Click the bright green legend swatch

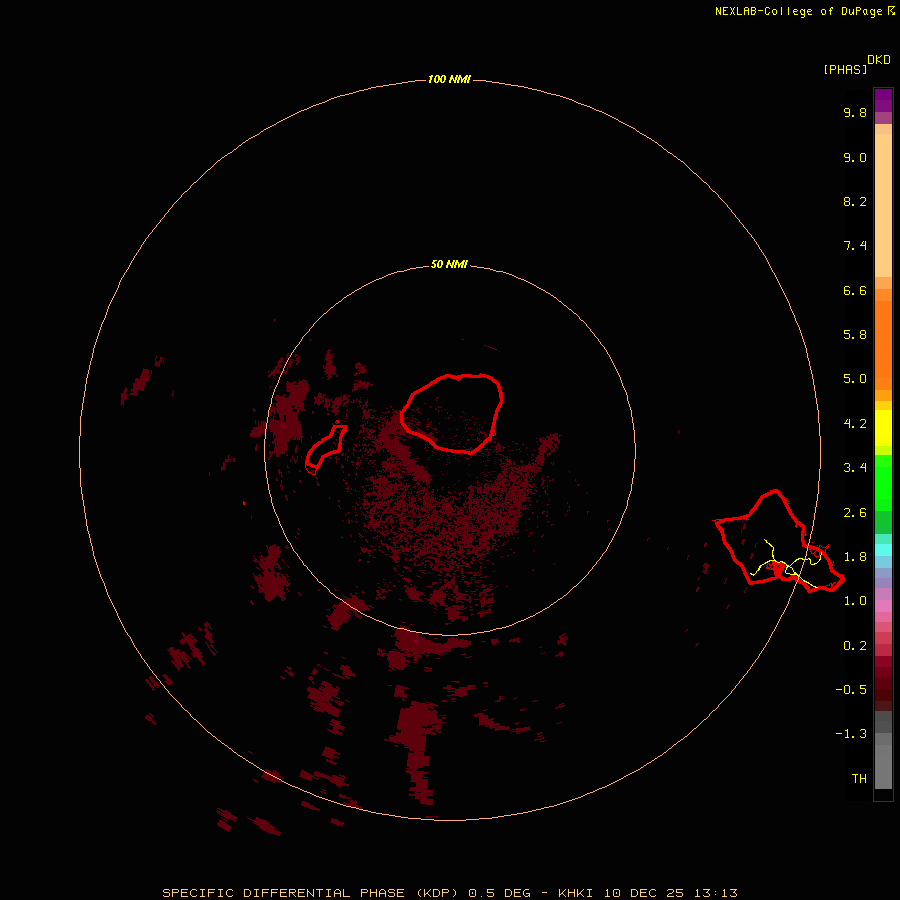(x=883, y=482)
